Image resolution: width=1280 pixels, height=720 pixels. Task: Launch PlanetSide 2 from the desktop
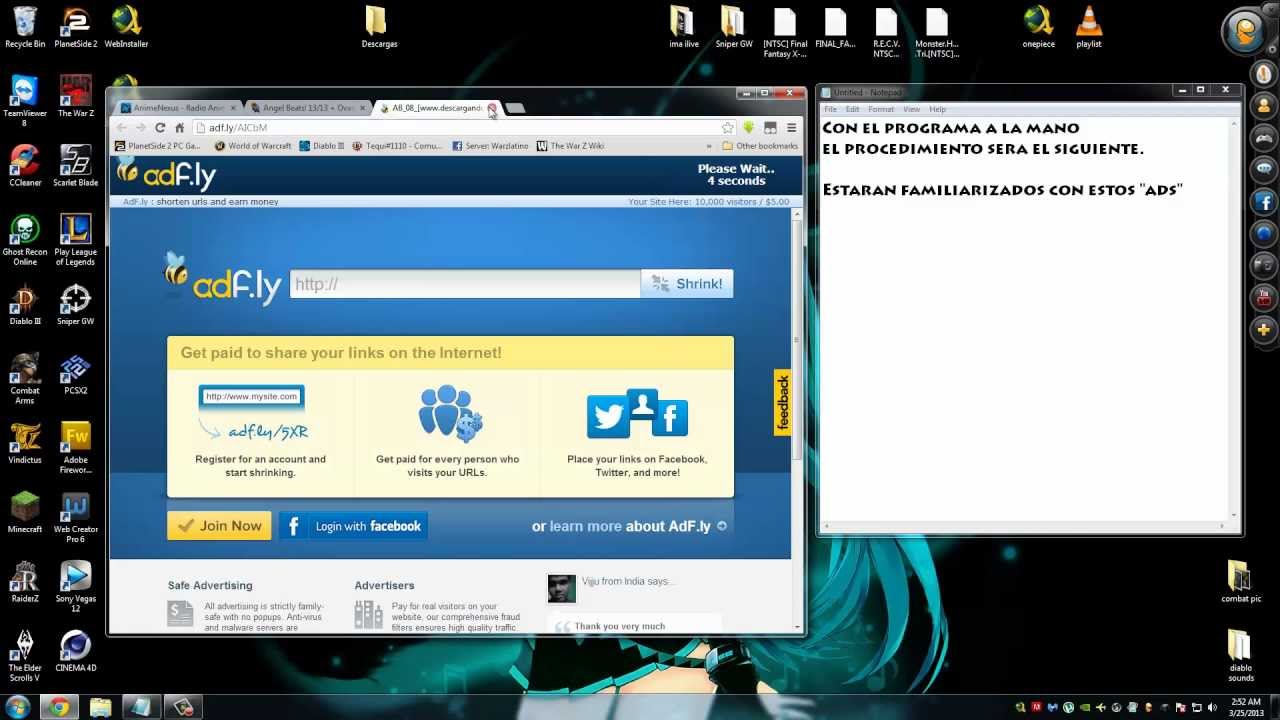click(75, 27)
